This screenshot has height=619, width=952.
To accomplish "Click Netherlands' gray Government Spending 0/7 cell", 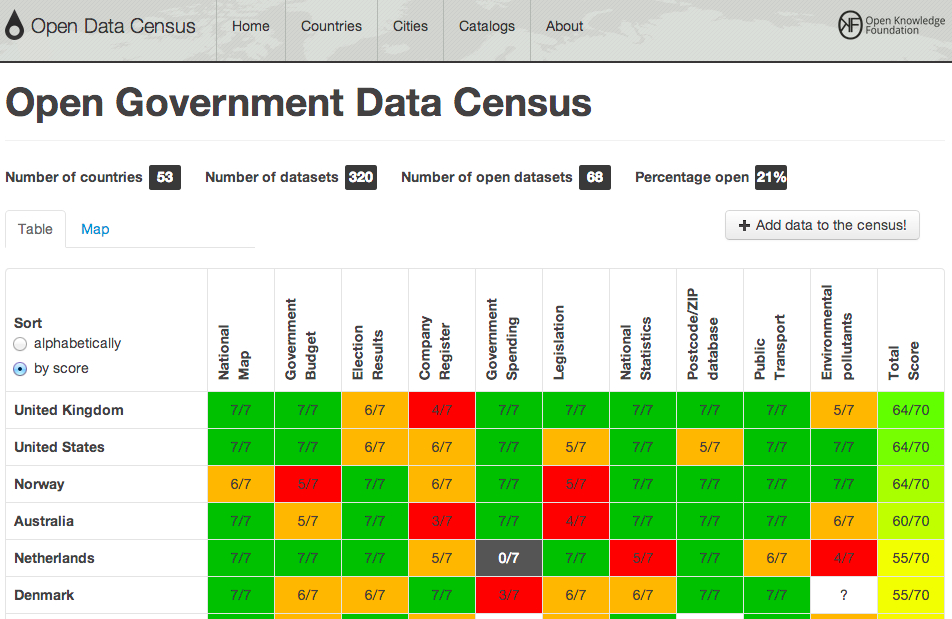I will coord(509,558).
